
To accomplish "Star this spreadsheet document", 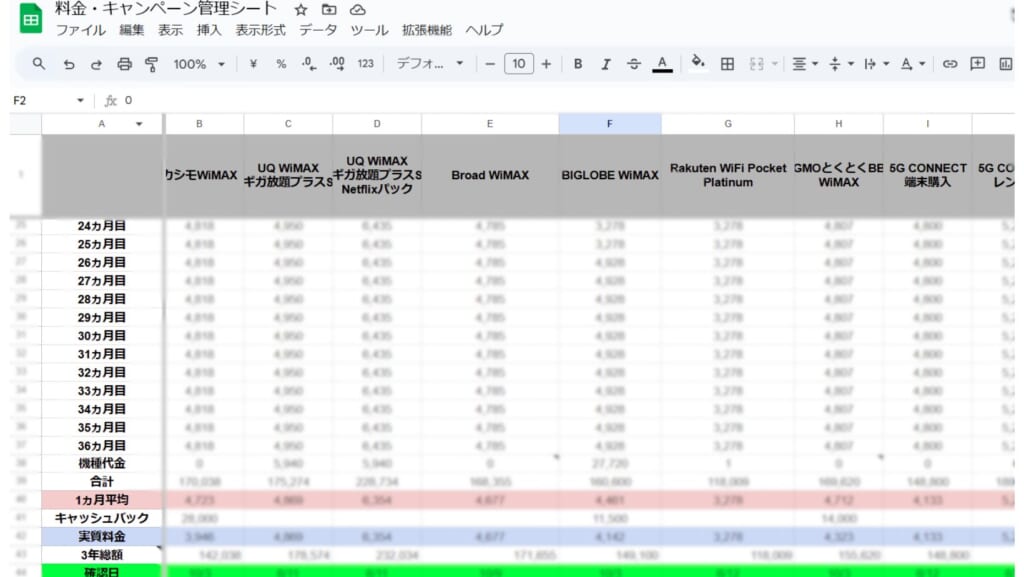I will click(300, 10).
